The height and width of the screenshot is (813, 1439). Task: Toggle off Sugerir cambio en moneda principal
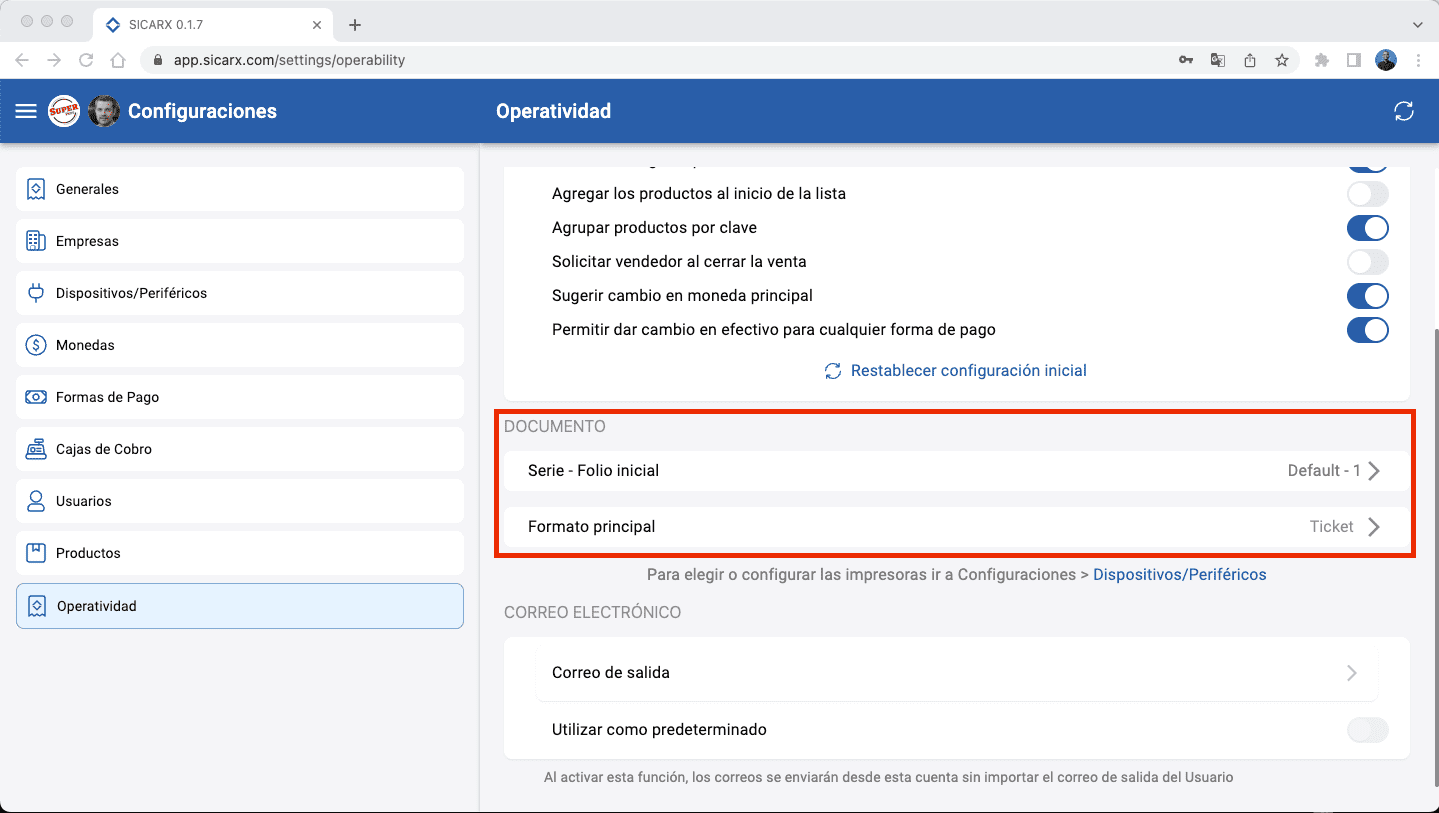[x=1367, y=296]
